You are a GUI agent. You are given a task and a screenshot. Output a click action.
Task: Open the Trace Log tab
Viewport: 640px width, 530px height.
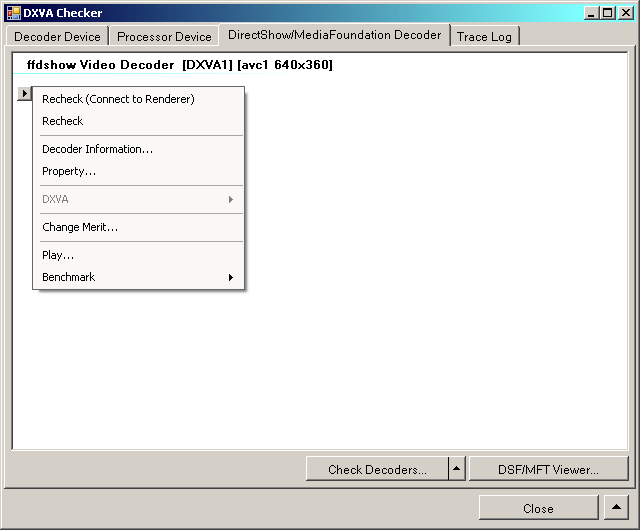[x=484, y=36]
